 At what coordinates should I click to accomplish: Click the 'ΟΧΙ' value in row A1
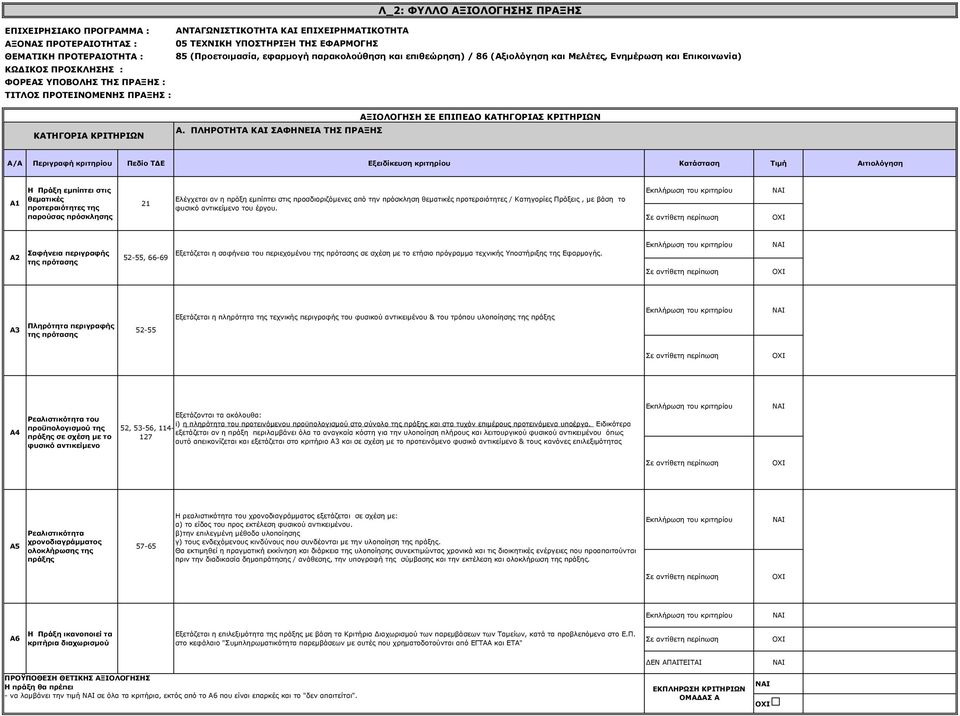point(778,217)
